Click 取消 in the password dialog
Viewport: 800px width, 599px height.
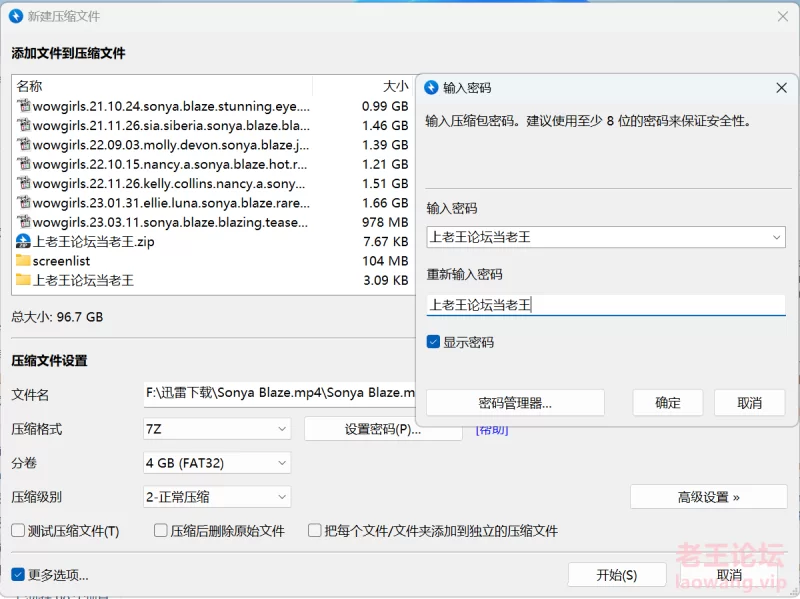point(749,403)
